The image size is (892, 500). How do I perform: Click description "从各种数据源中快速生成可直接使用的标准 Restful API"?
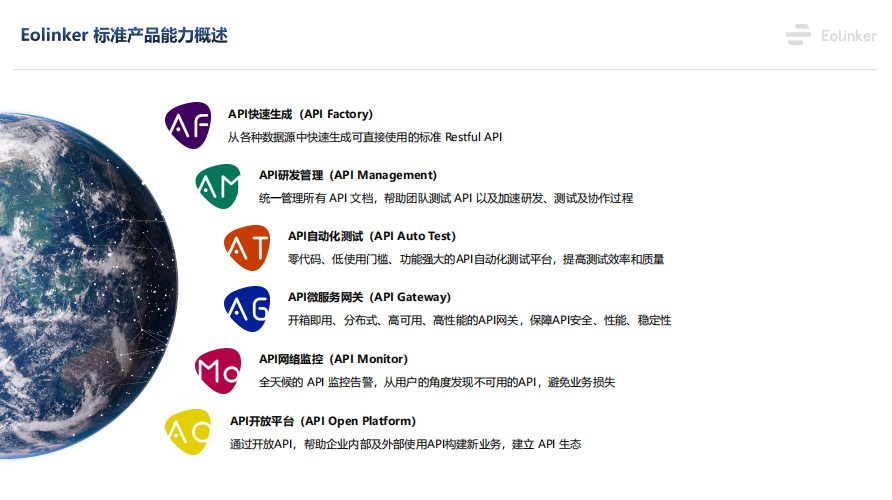365,137
